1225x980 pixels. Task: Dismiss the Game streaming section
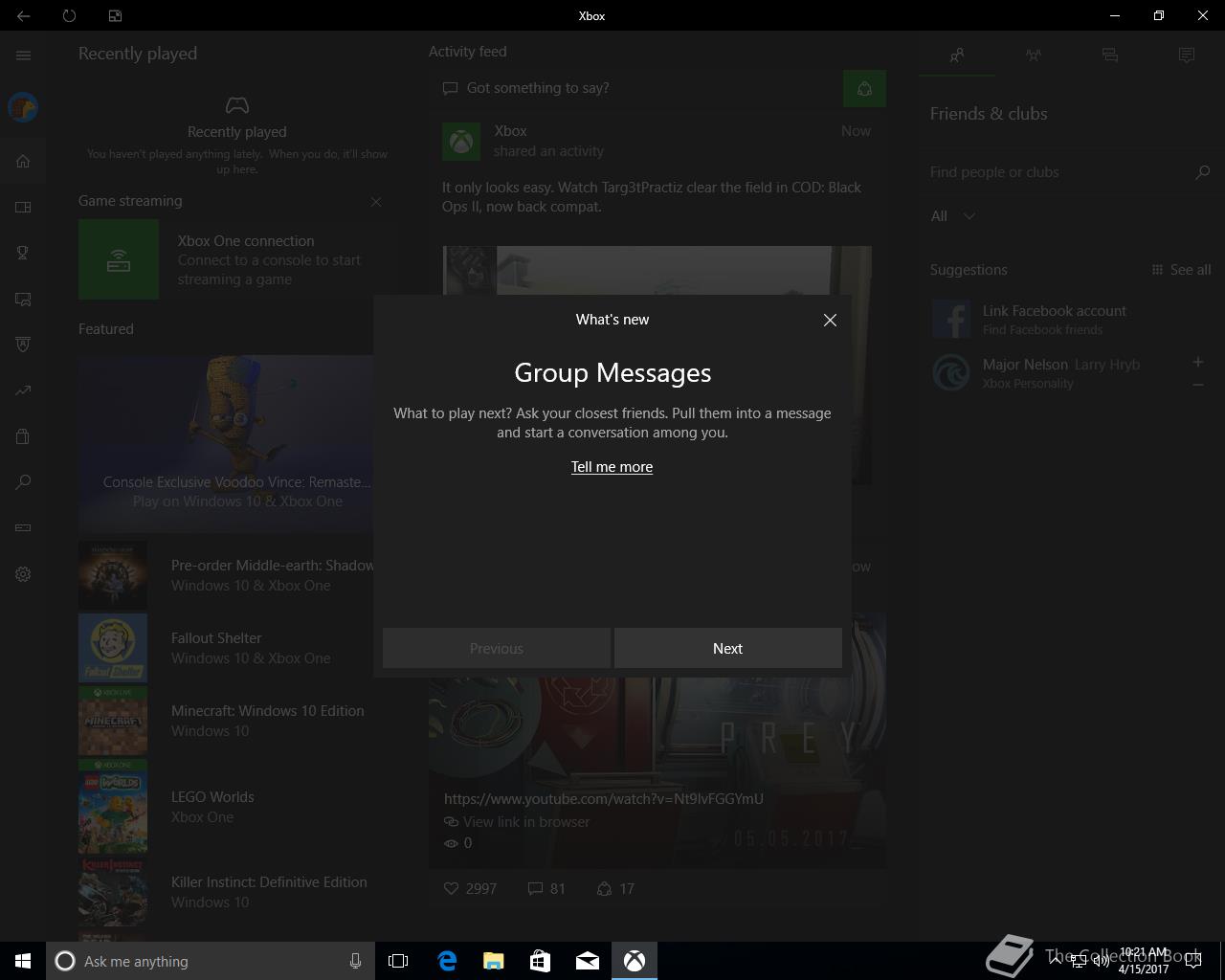(x=376, y=202)
